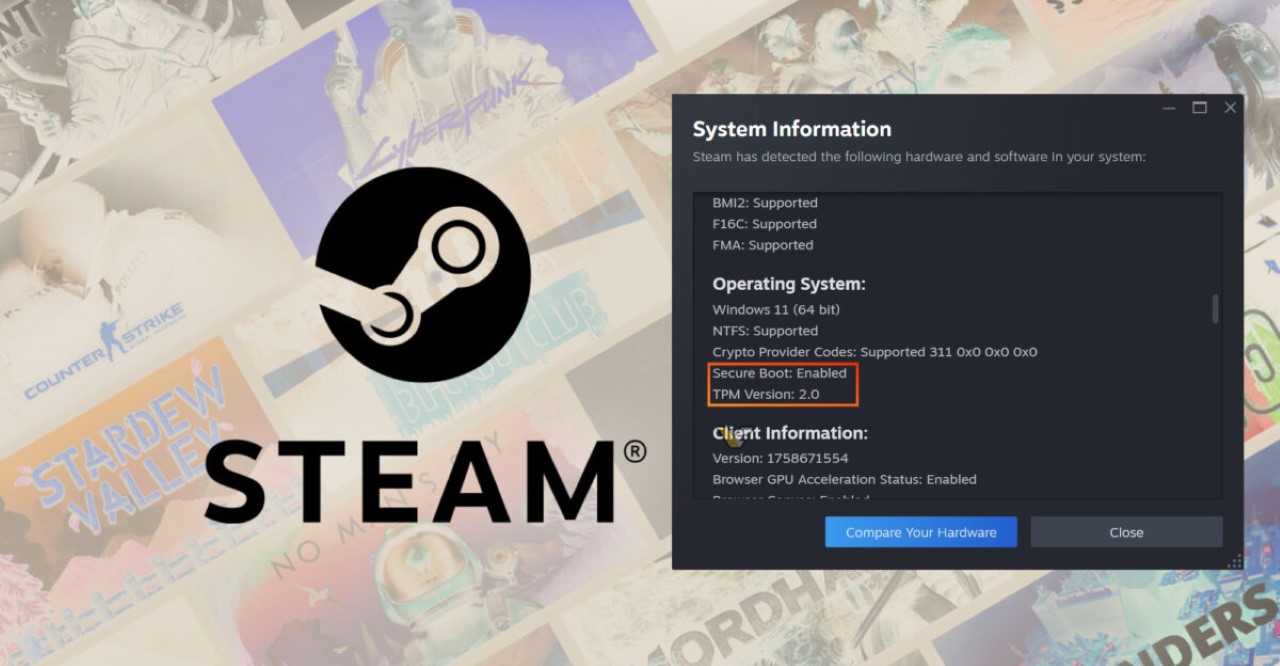Click the cursor hand icon near Client Information

click(735, 436)
